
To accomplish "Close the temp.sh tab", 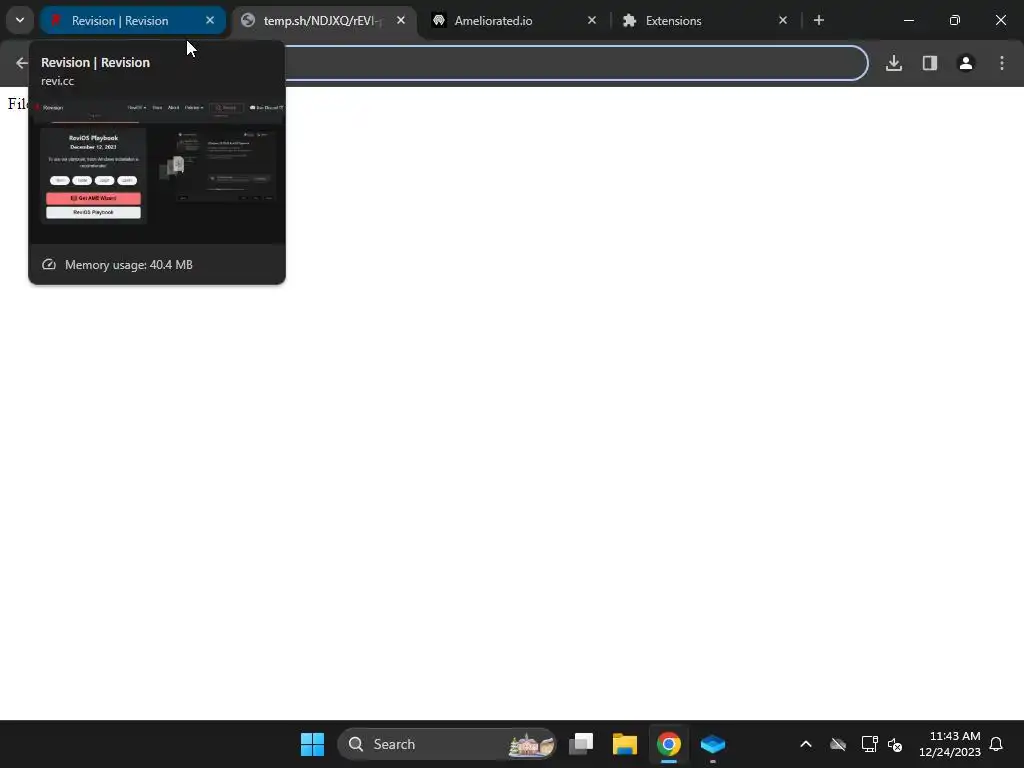I will click(401, 20).
